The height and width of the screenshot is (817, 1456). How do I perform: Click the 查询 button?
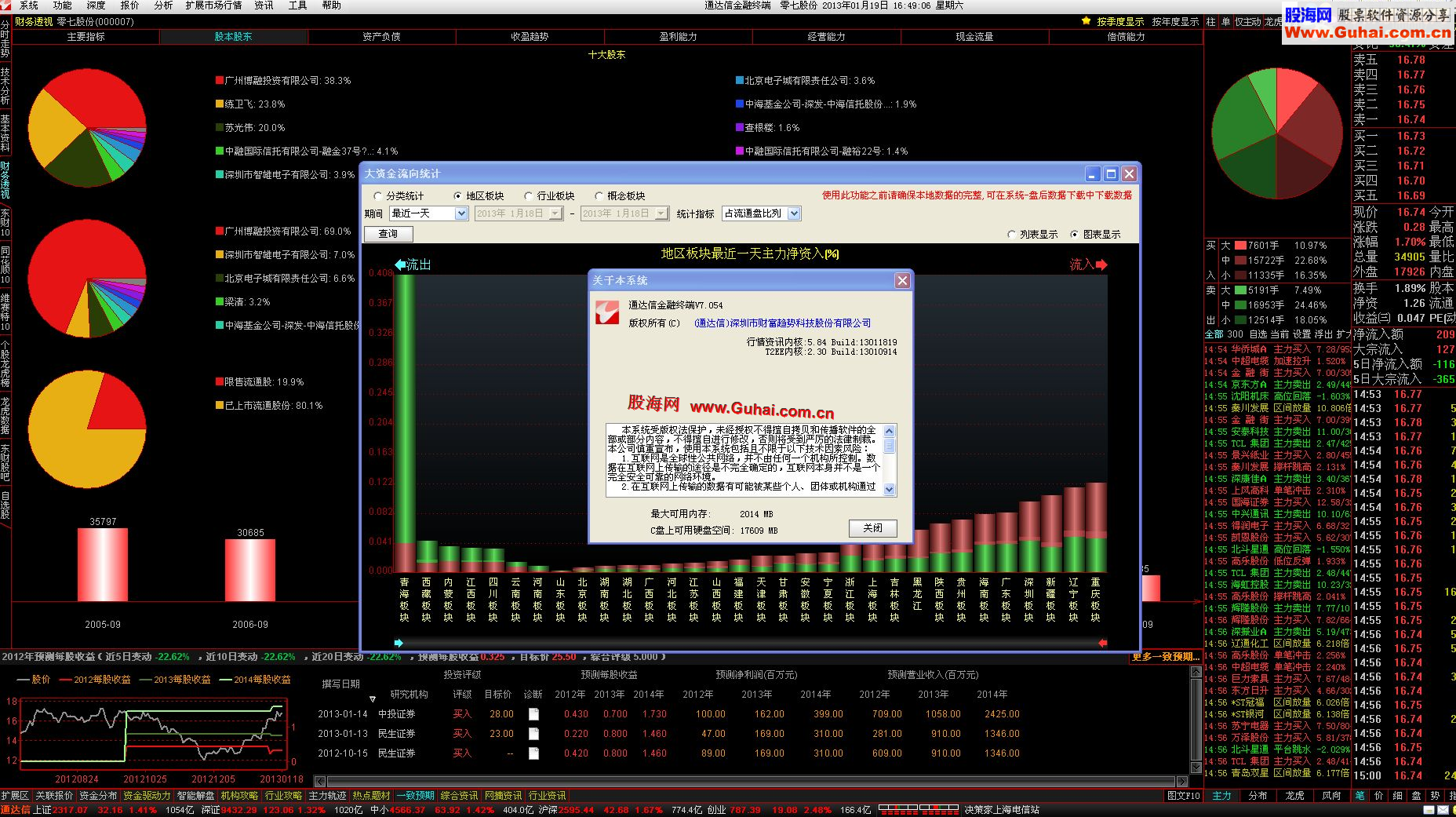(x=388, y=234)
